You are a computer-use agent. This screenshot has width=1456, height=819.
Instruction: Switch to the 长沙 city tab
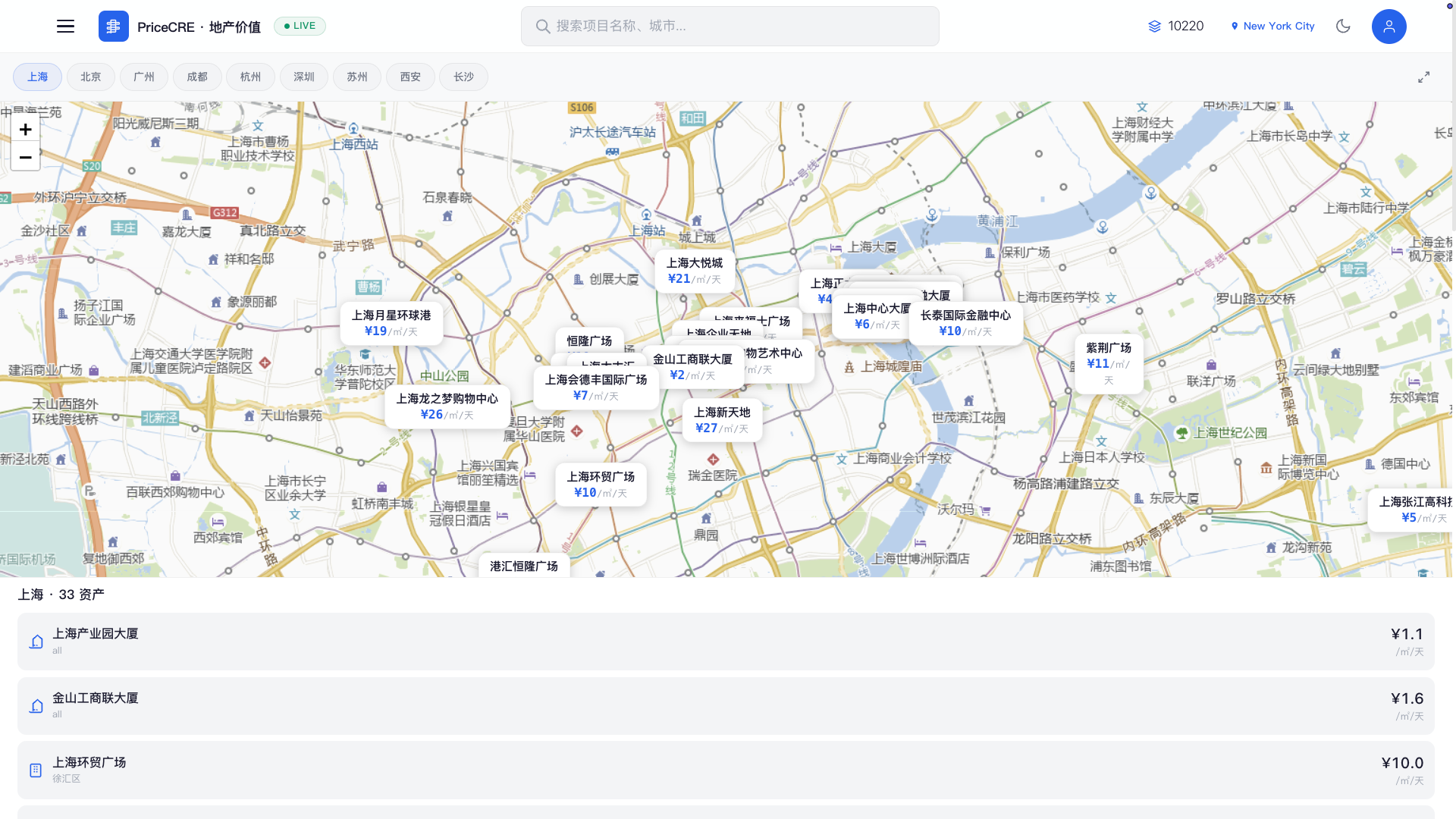click(464, 77)
